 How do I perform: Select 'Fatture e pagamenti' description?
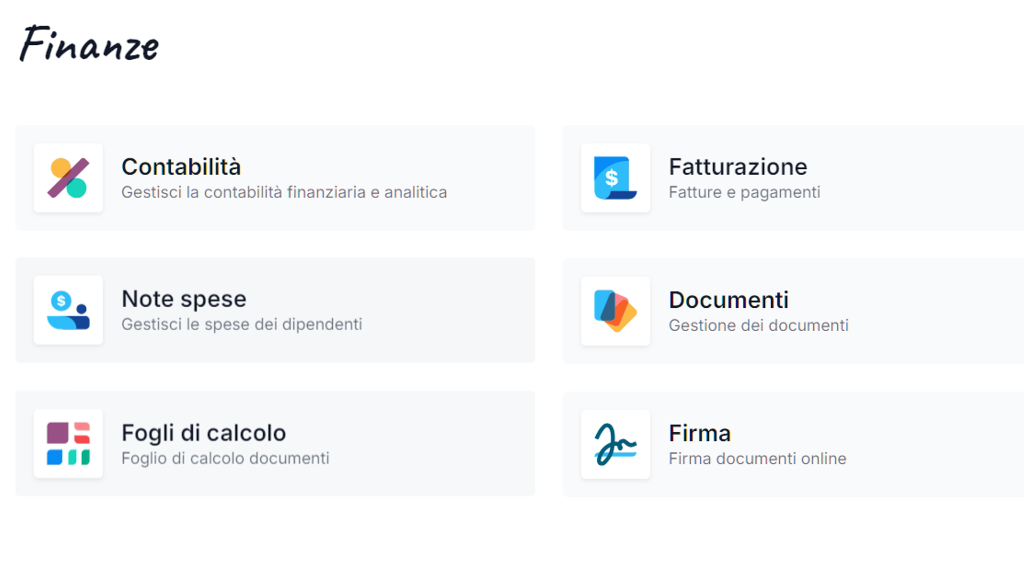pyautogui.click(x=744, y=193)
